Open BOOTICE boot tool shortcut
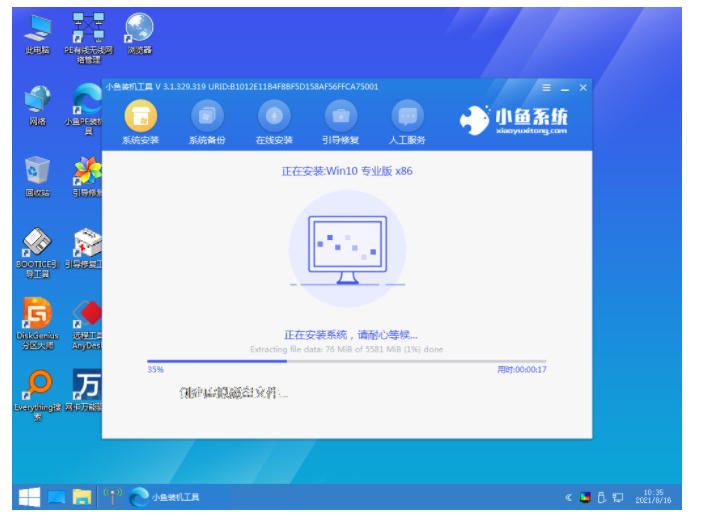The height and width of the screenshot is (522, 714). point(38,245)
